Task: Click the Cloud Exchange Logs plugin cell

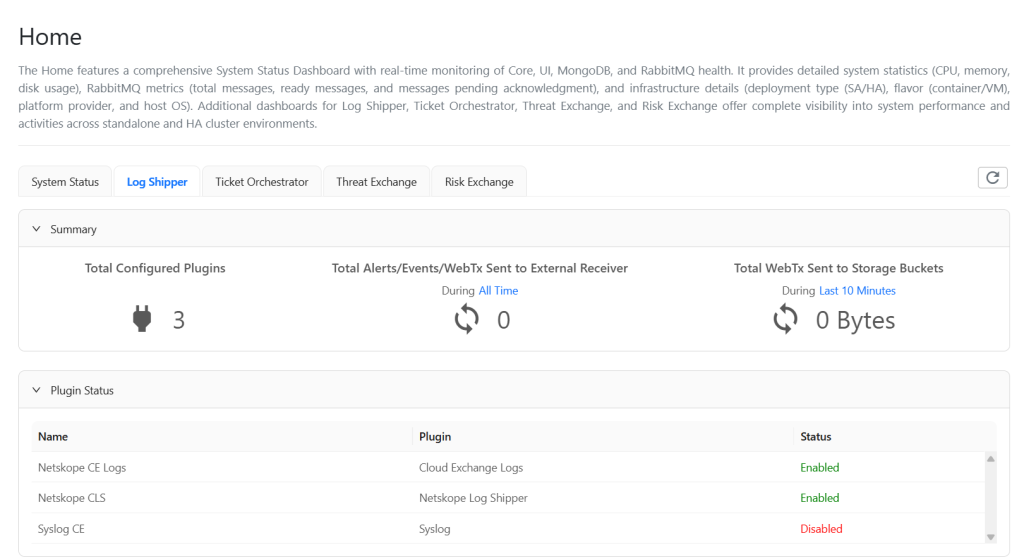Action: point(471,467)
